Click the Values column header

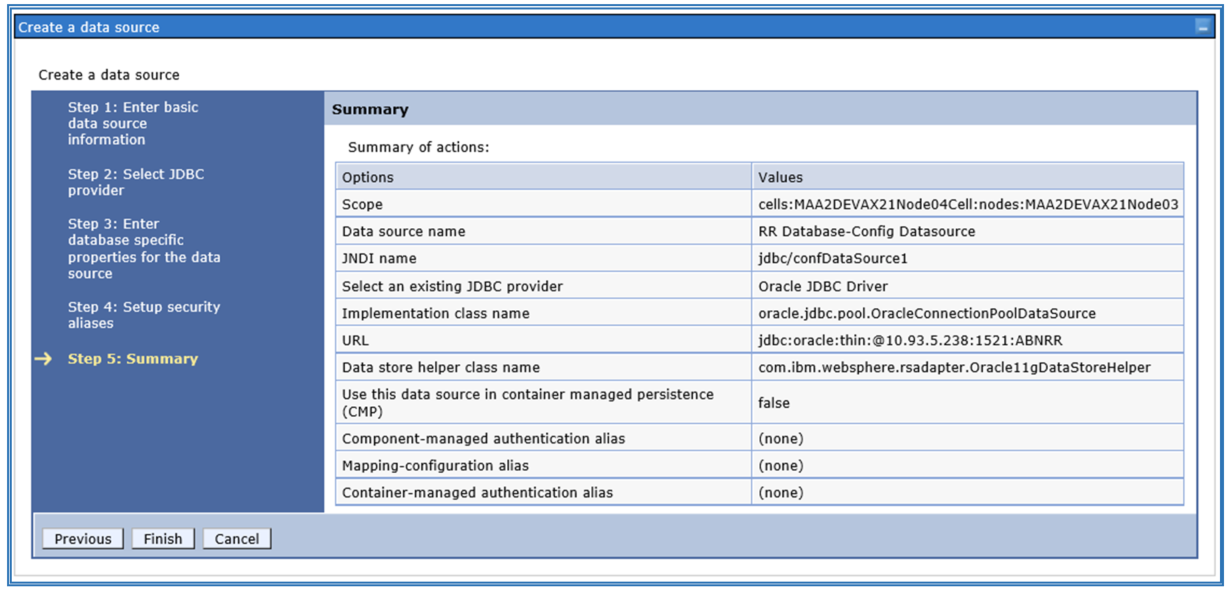point(780,177)
